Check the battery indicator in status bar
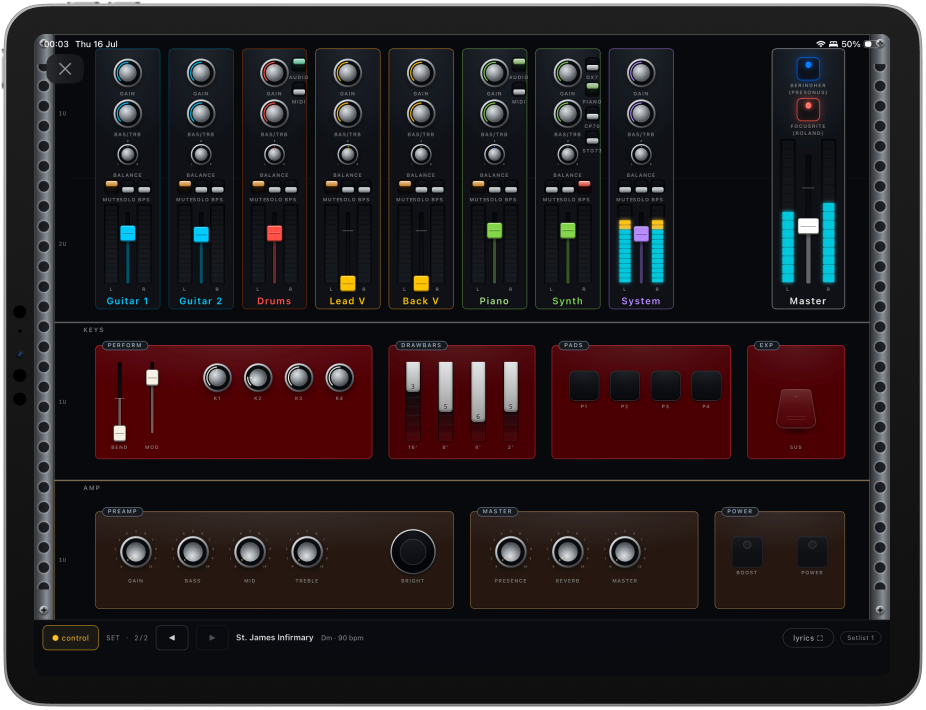This screenshot has height=710, width=926. point(868,44)
